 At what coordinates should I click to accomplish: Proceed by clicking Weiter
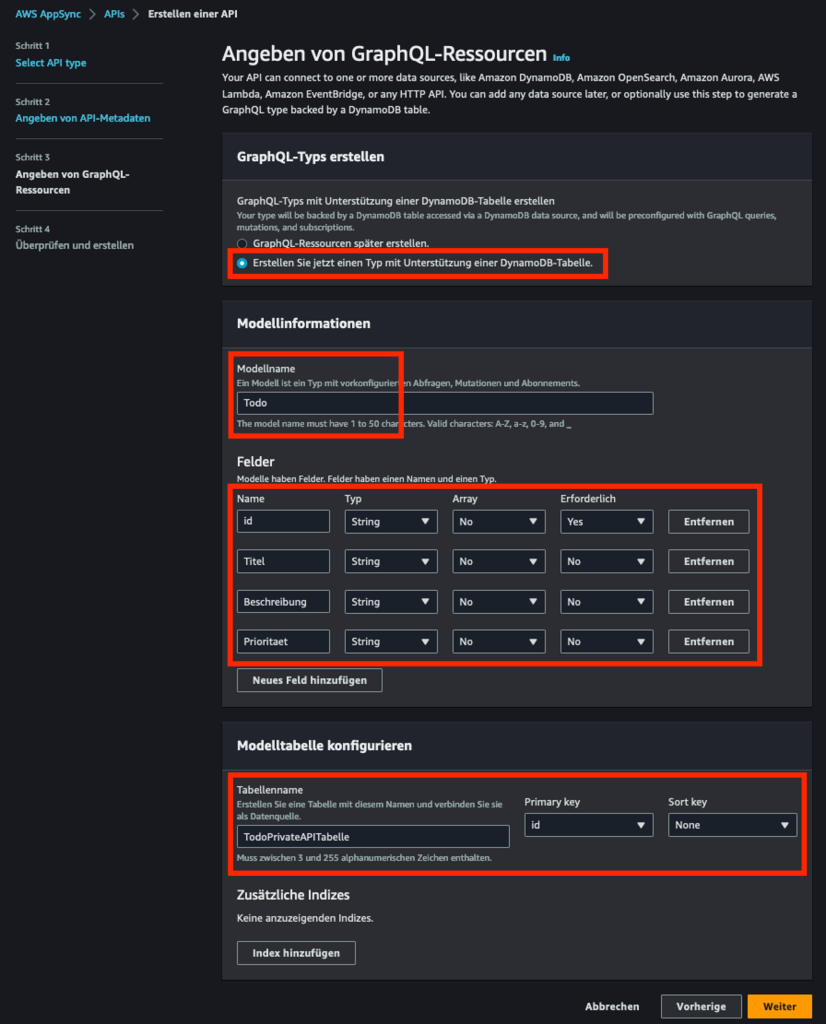click(780, 1006)
